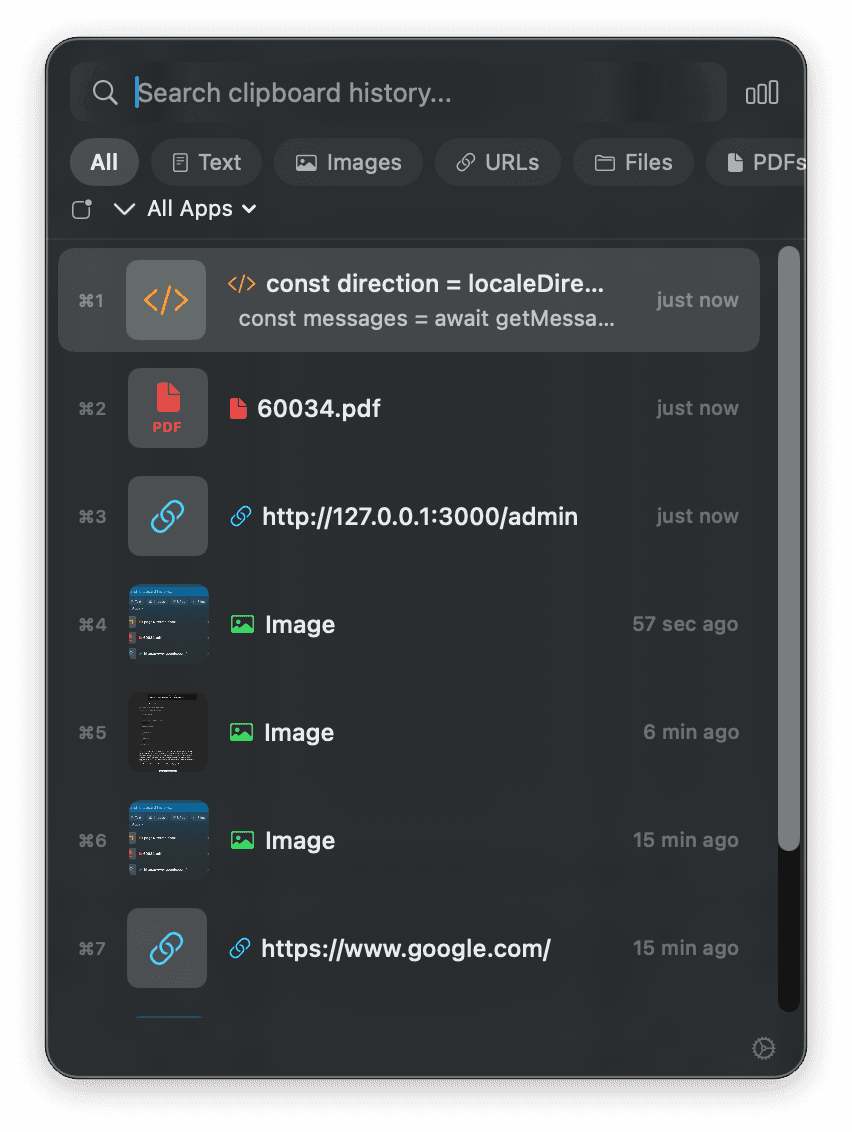Click the chevron left of All Apps
The width and height of the screenshot is (852, 1132).
coord(124,209)
